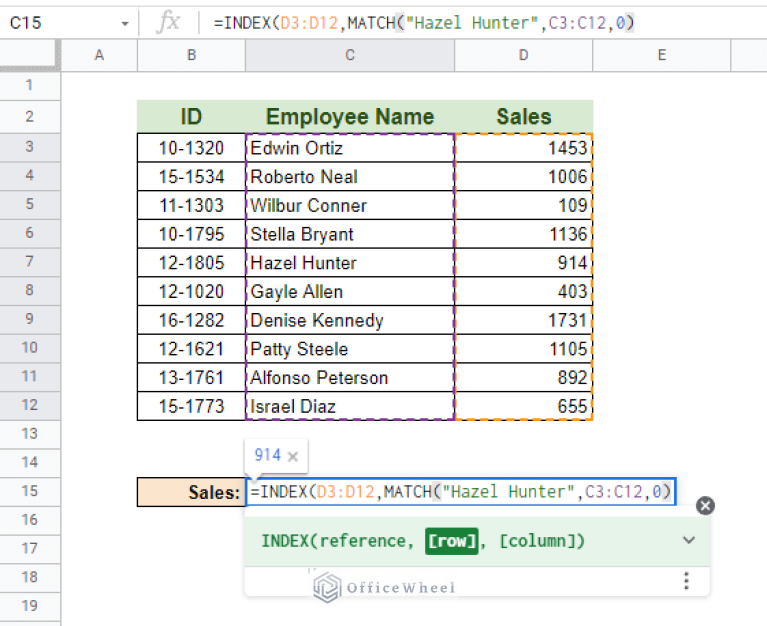Select sales value 914 in table
Image resolution: width=767 pixels, height=626 pixels.
[523, 263]
